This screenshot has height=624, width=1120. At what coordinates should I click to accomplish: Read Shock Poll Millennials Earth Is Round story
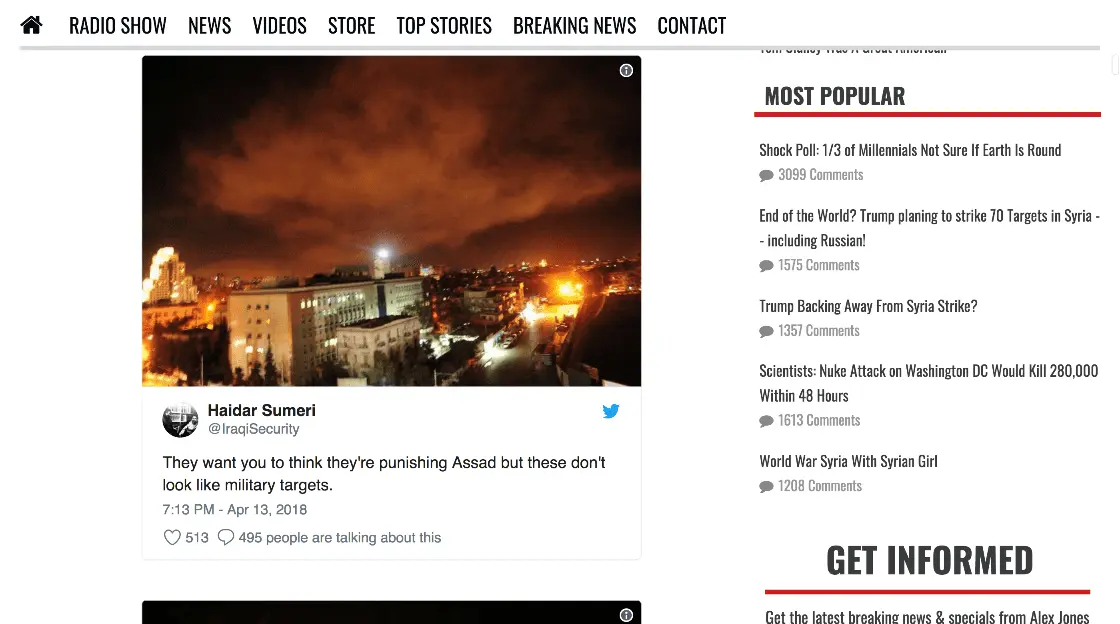[x=910, y=150]
